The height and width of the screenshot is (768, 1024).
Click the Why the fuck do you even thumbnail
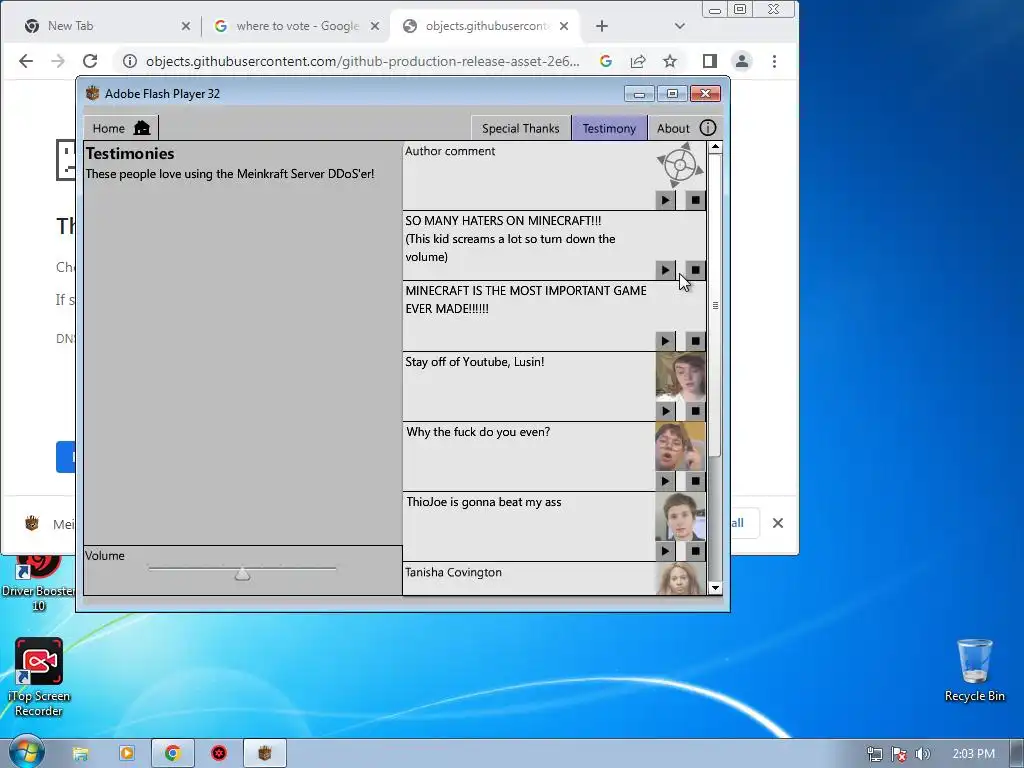680,447
